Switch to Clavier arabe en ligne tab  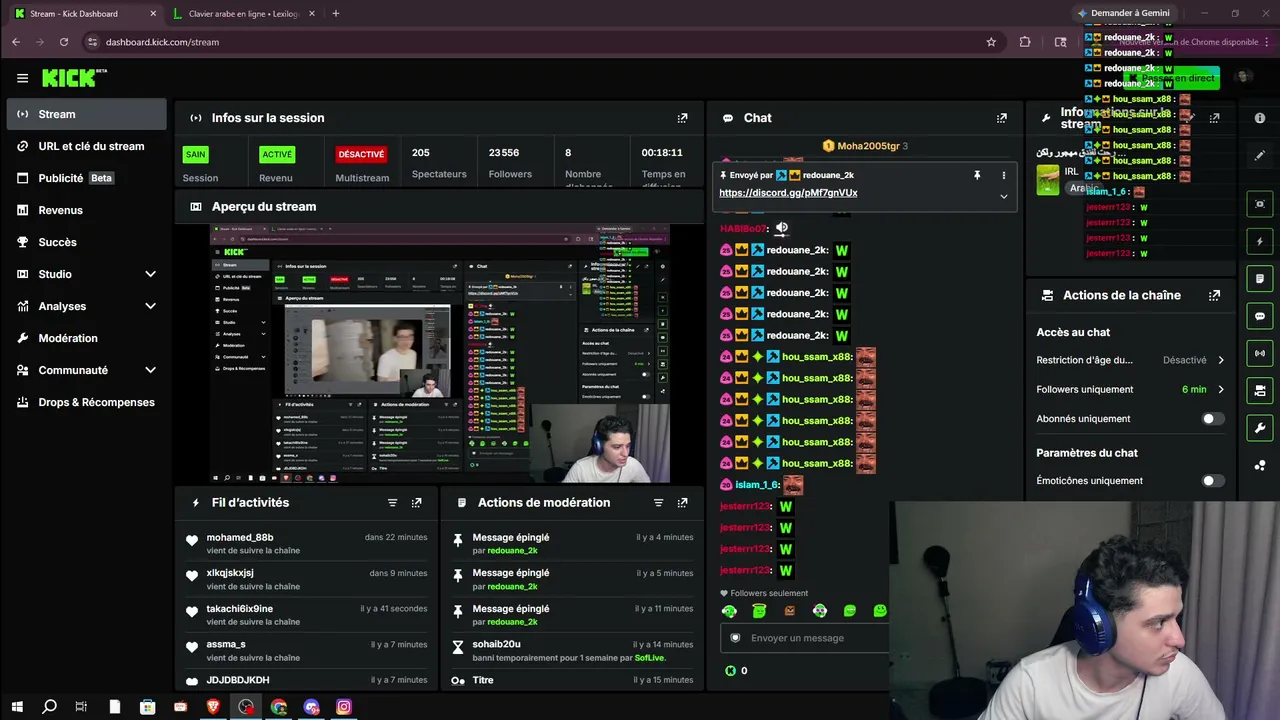243,14
